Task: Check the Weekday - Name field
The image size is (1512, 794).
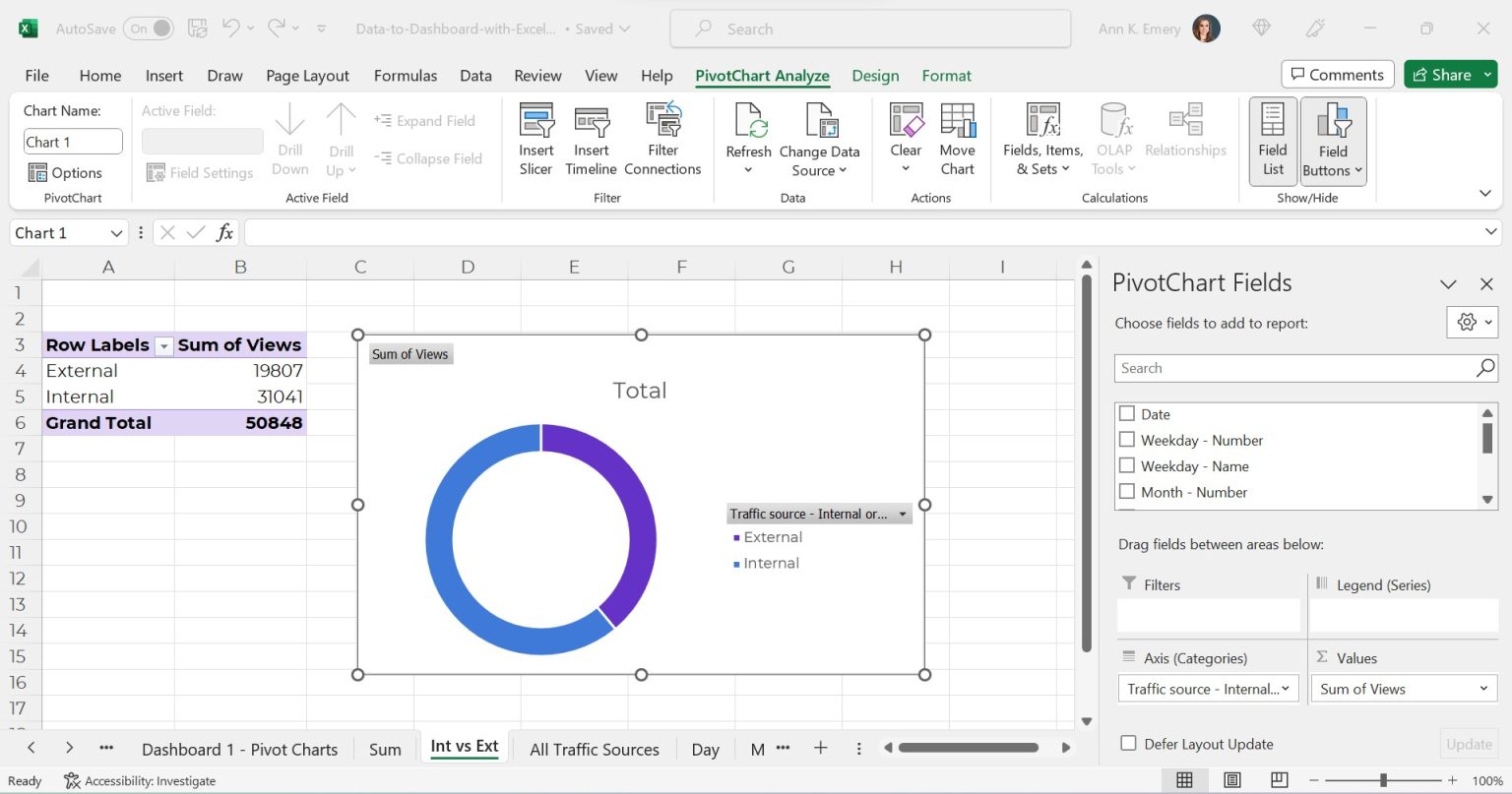Action: (1126, 465)
